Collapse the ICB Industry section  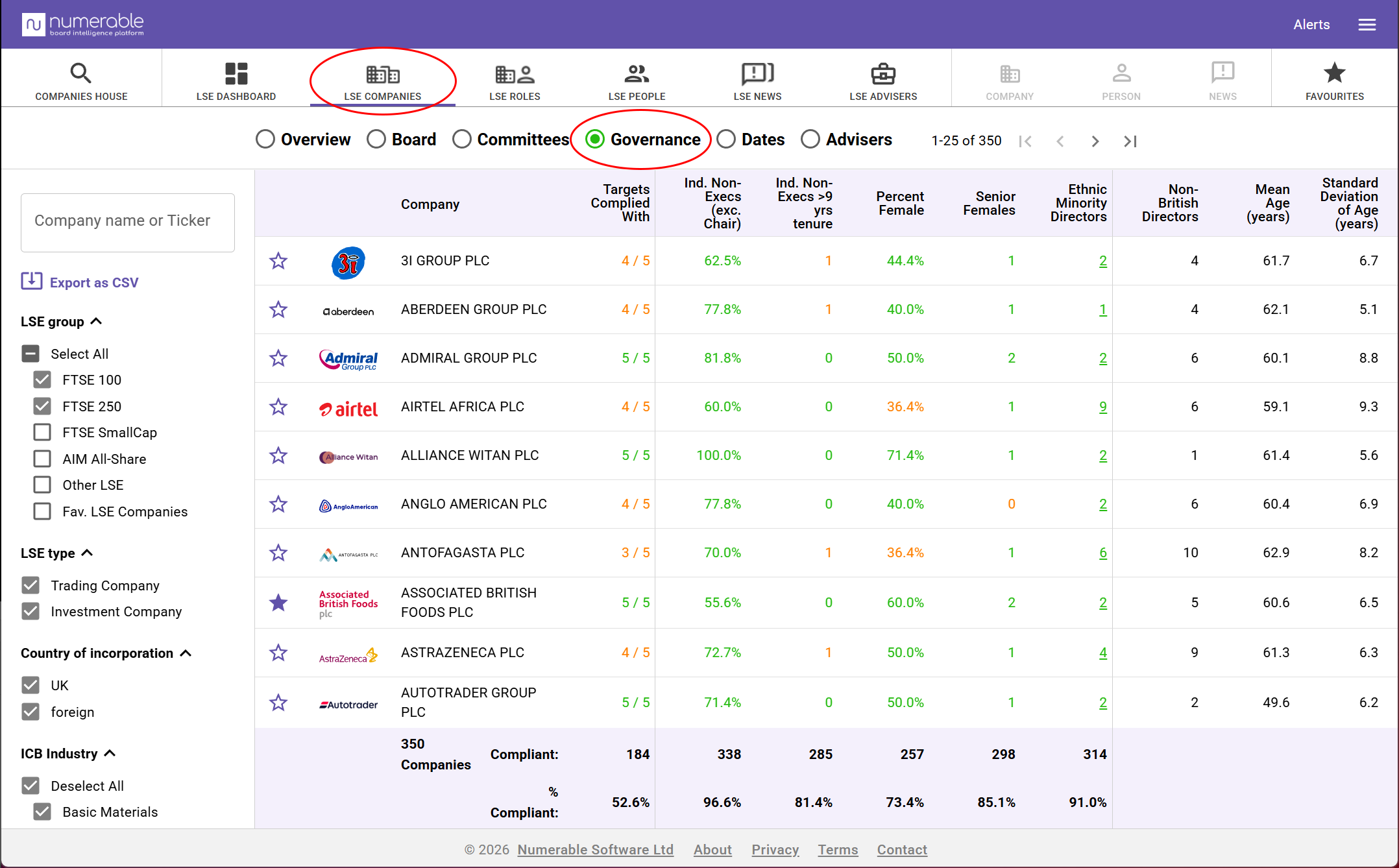(x=110, y=753)
